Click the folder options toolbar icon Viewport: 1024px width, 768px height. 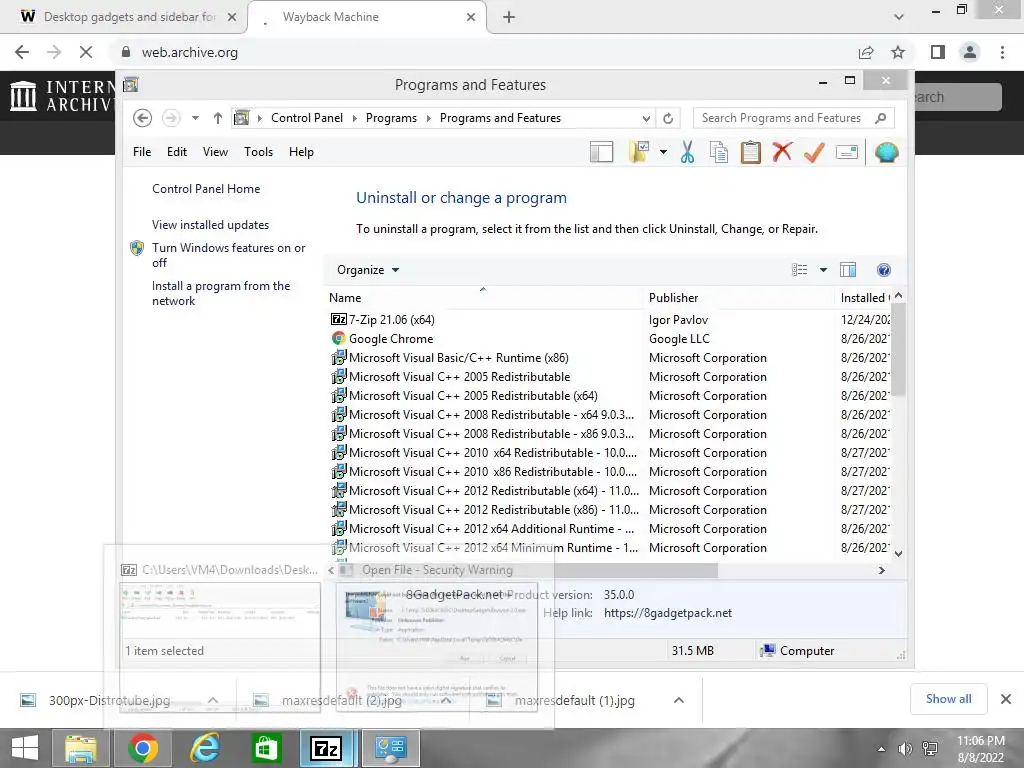coord(639,152)
